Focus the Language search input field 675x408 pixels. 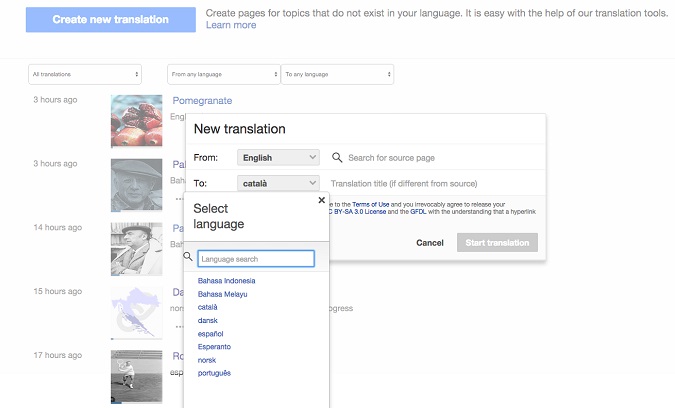coord(256,259)
